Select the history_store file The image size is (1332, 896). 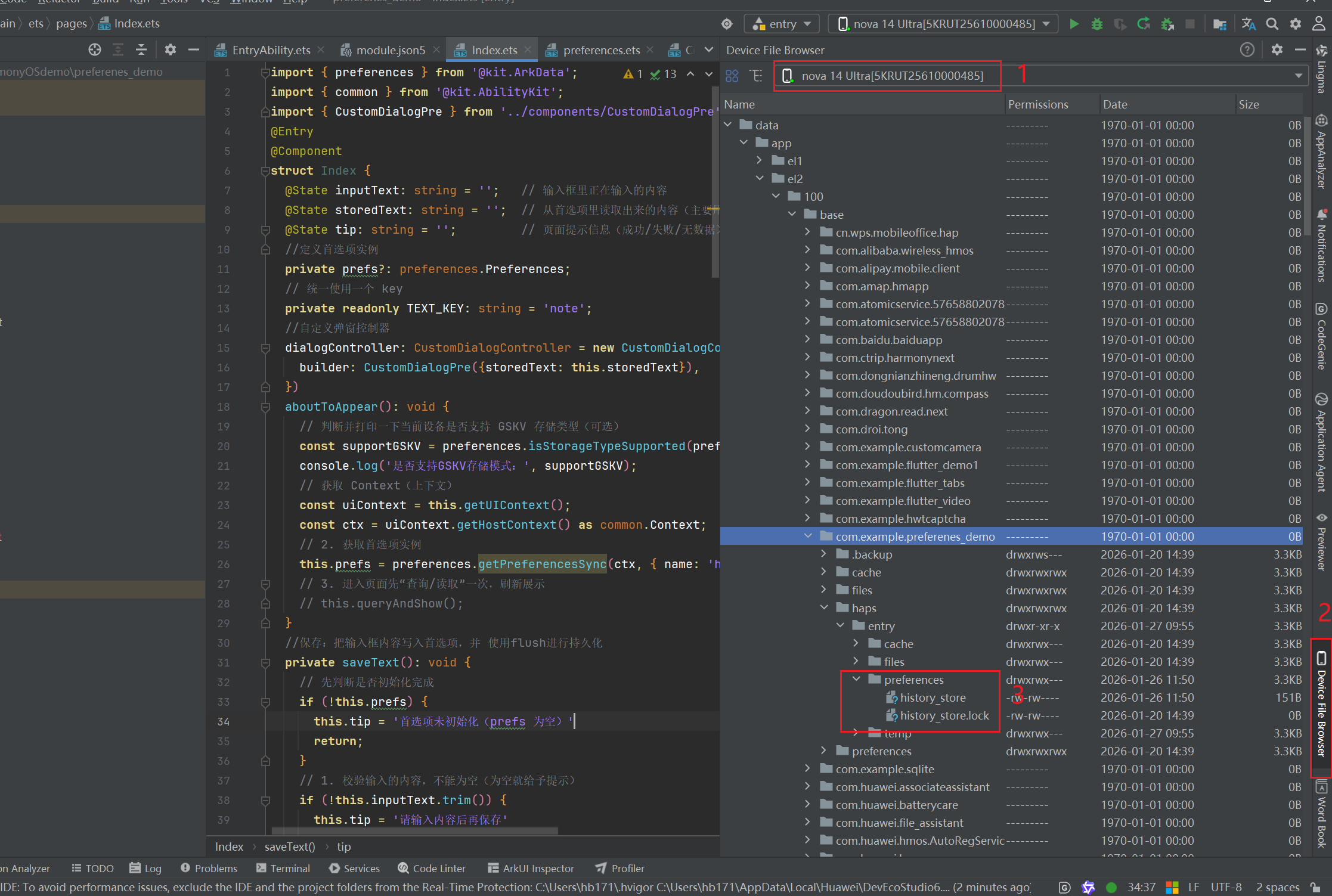coord(933,697)
